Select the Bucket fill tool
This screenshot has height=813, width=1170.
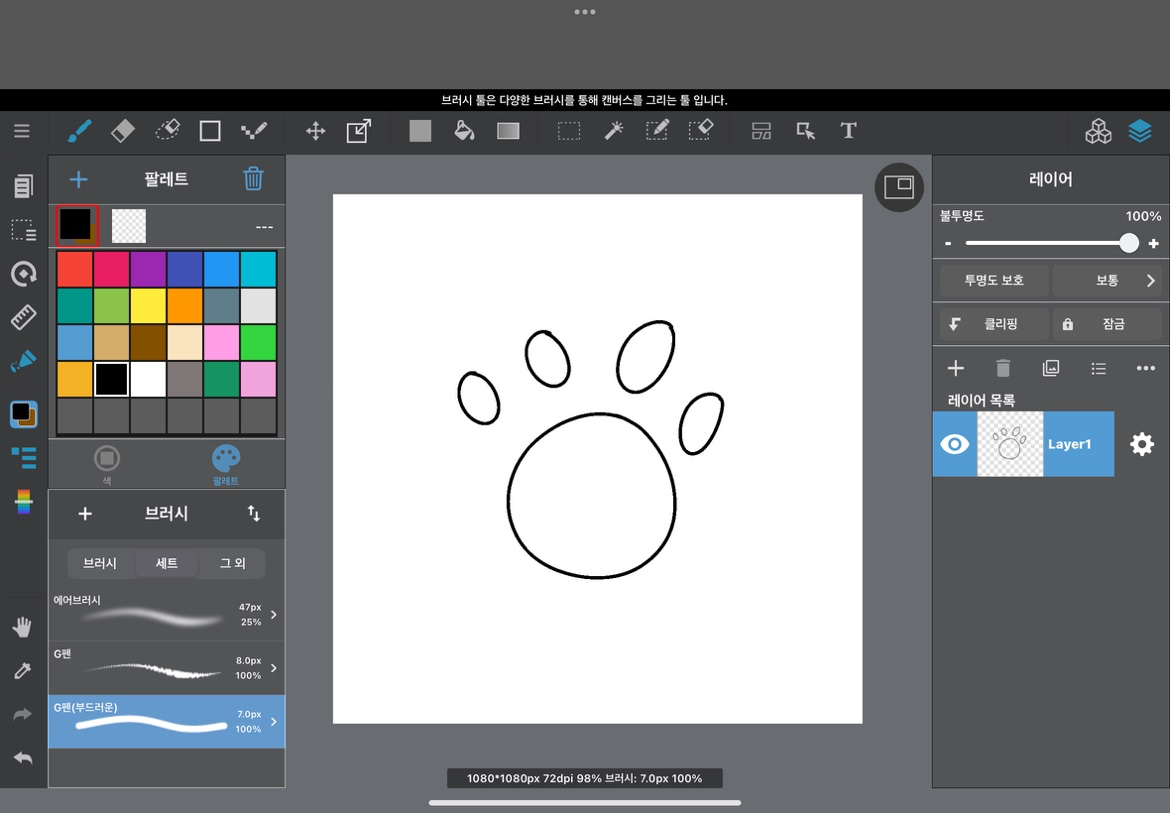(464, 131)
